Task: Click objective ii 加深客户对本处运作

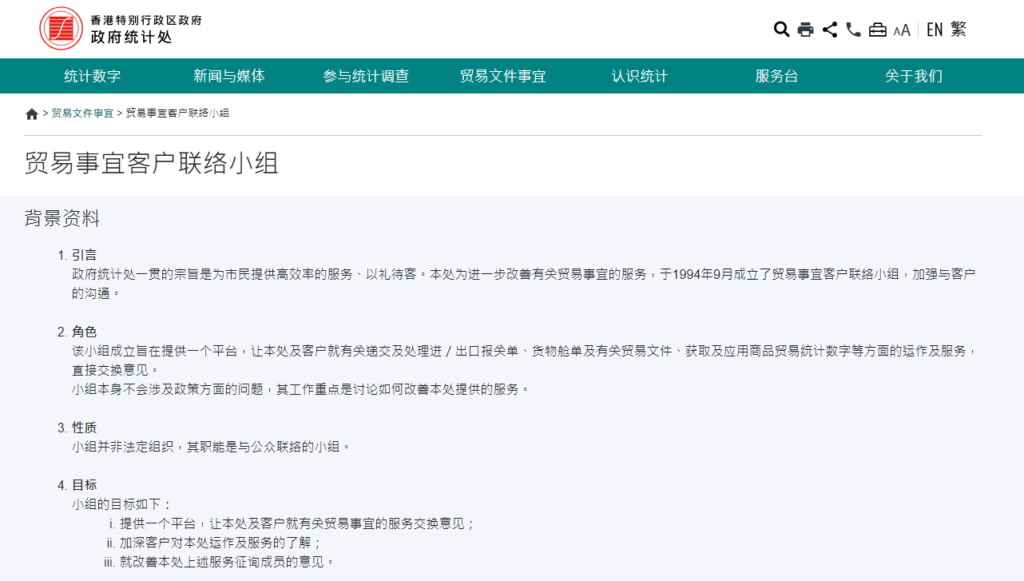Action: click(x=221, y=542)
